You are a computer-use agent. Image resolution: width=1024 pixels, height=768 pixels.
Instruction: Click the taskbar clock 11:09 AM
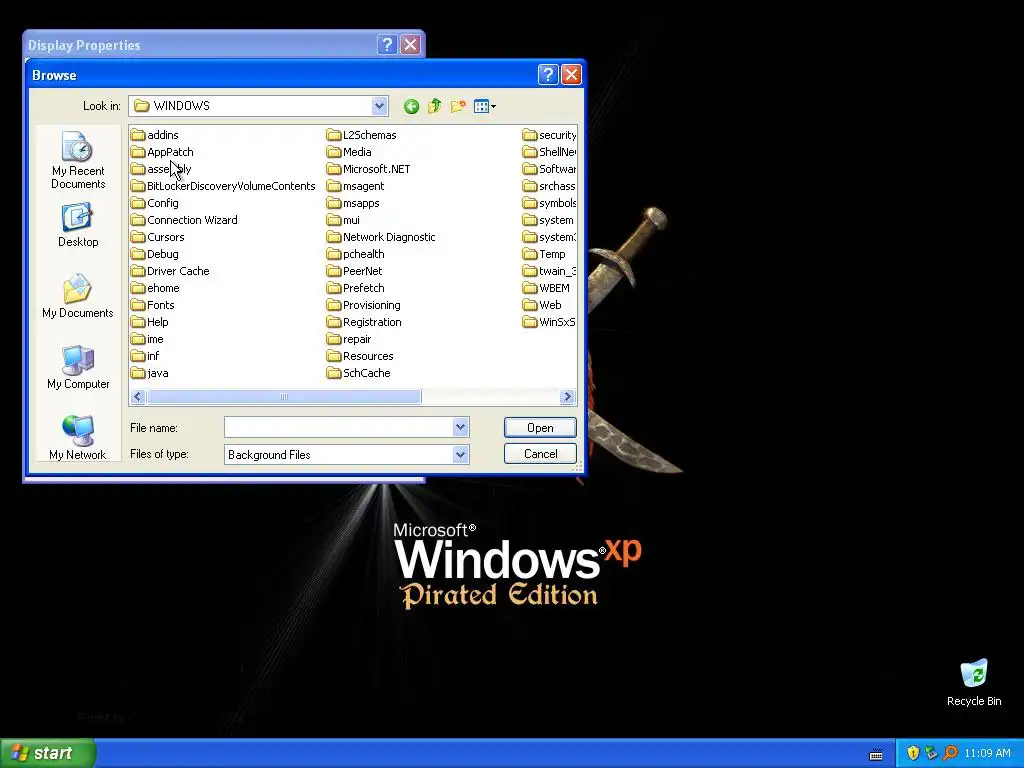[987, 753]
